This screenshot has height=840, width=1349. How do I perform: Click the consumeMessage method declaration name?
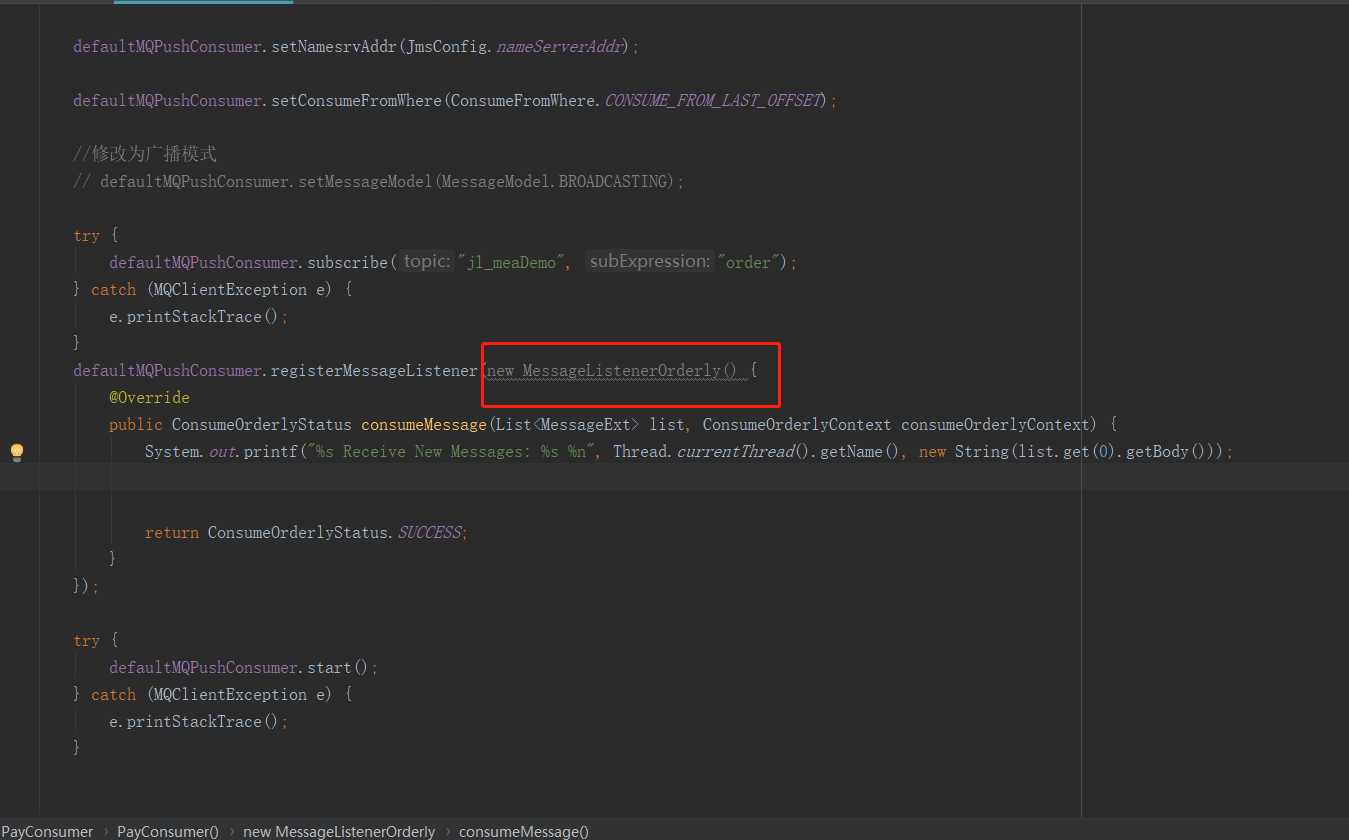[423, 425]
